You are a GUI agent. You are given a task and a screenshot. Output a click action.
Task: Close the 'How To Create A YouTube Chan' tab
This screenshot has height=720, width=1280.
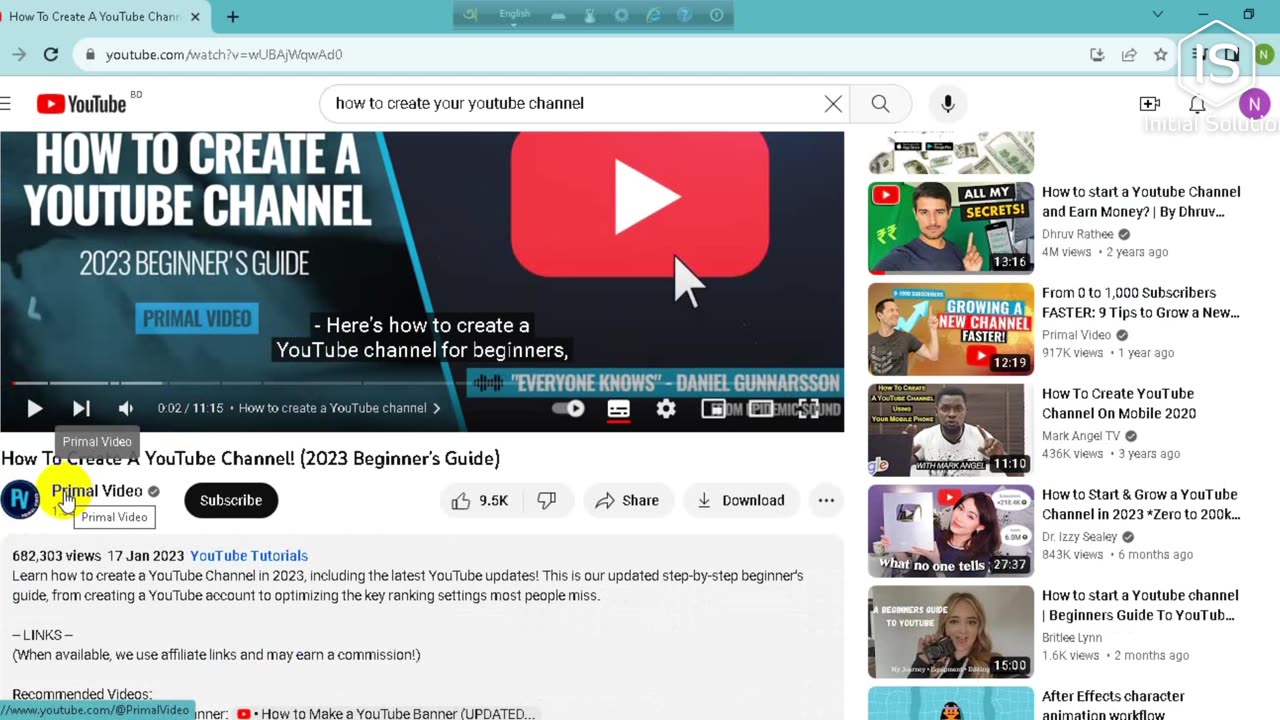(x=195, y=17)
